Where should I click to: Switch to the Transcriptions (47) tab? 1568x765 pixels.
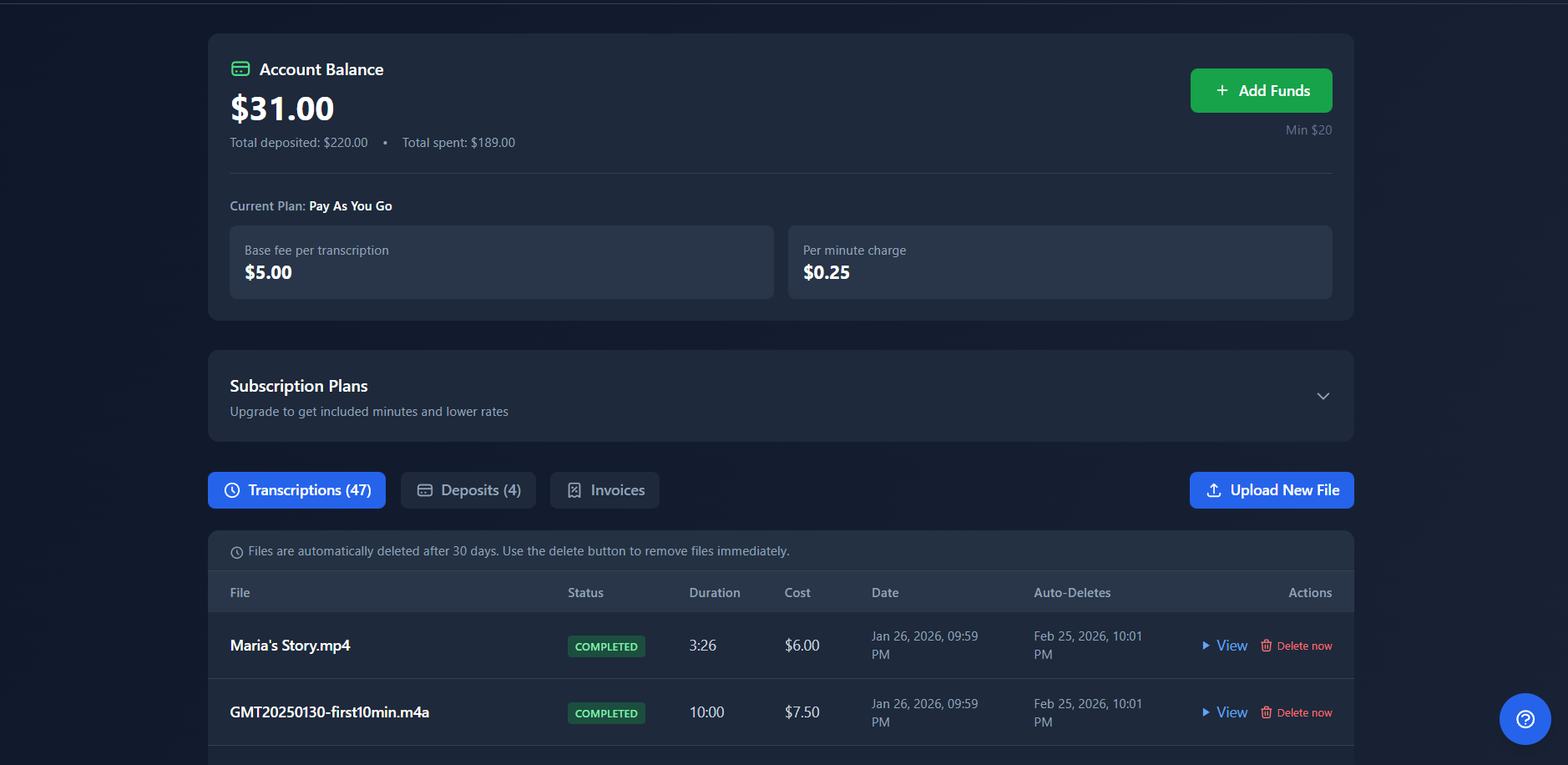tap(296, 490)
